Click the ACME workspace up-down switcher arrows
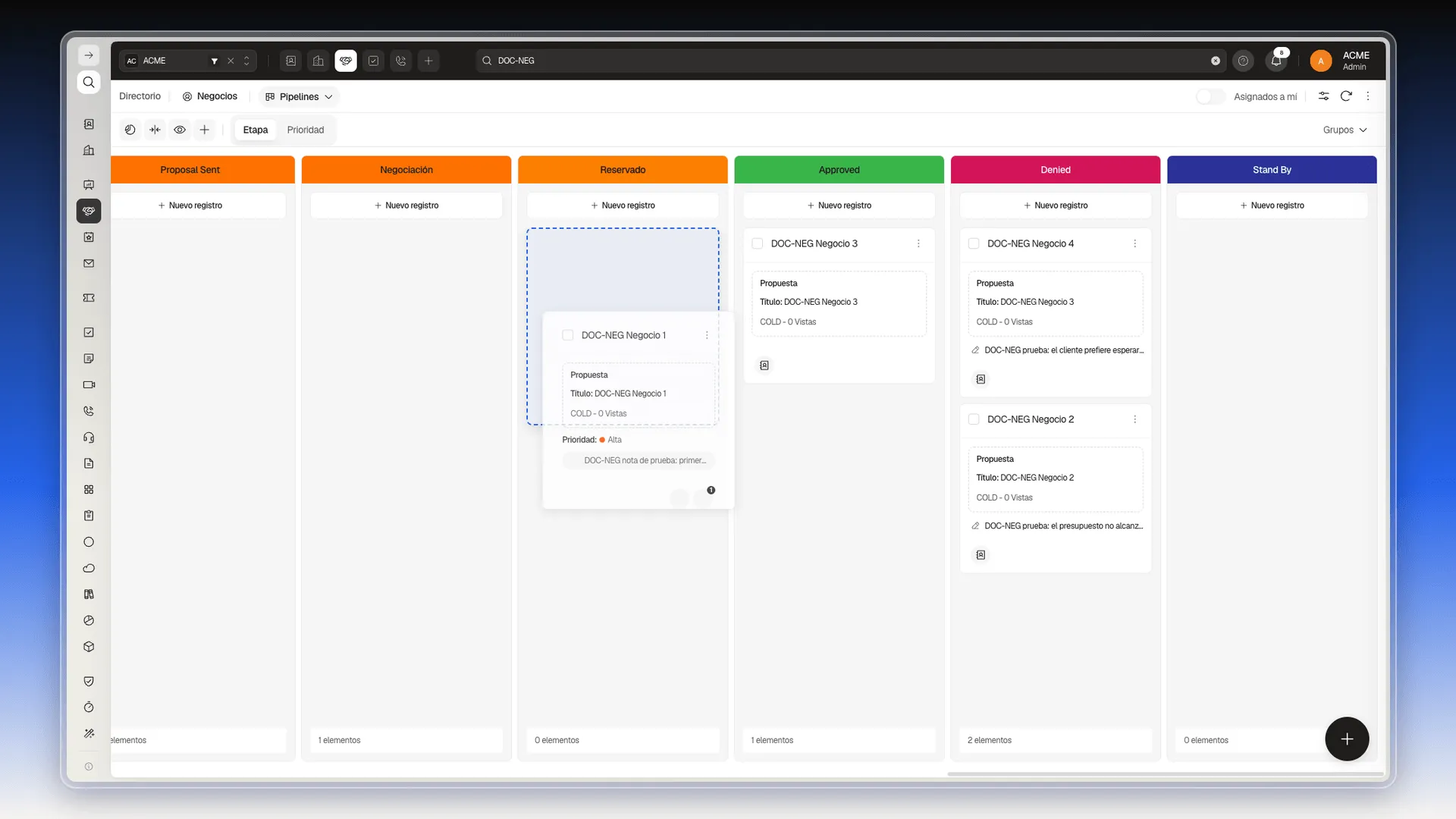The height and width of the screenshot is (819, 1456). [x=246, y=61]
